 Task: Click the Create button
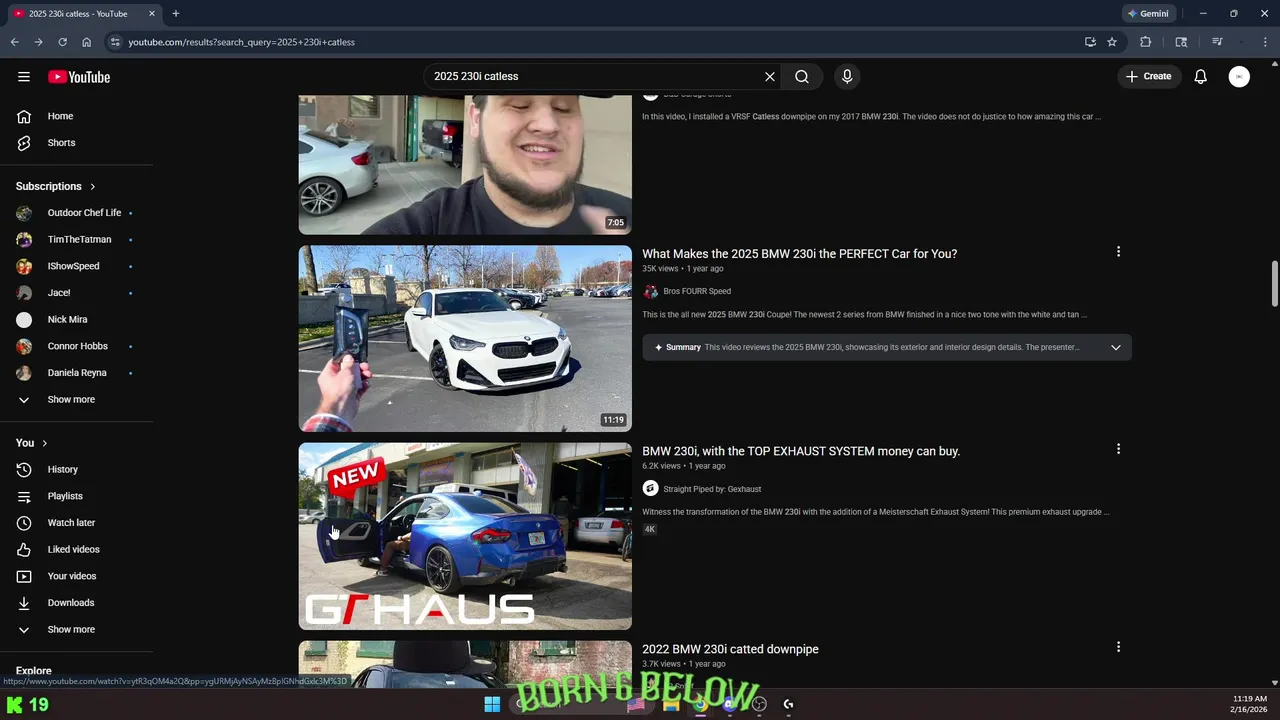[x=1148, y=77]
